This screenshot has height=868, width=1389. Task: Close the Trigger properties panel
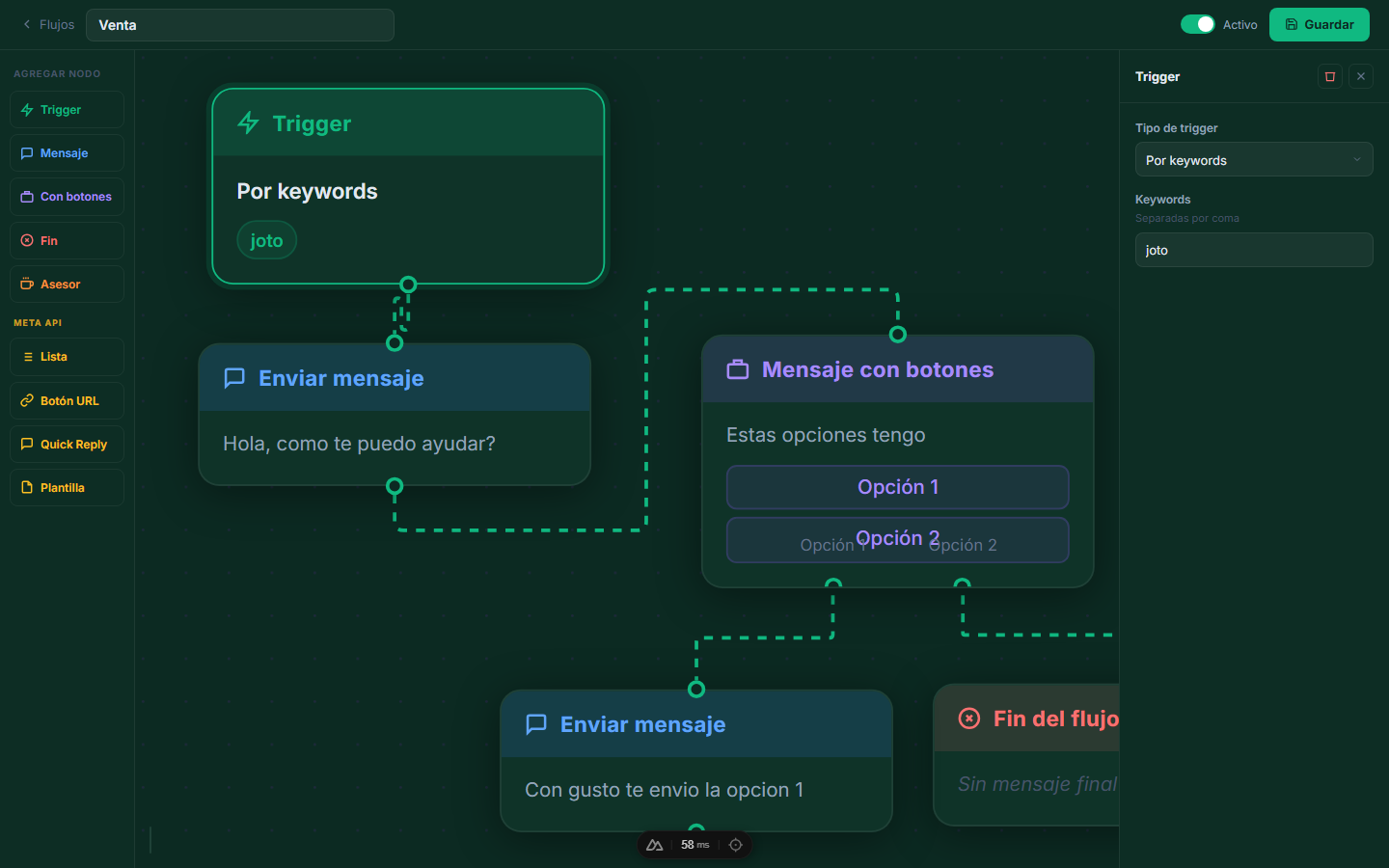coord(1361,76)
